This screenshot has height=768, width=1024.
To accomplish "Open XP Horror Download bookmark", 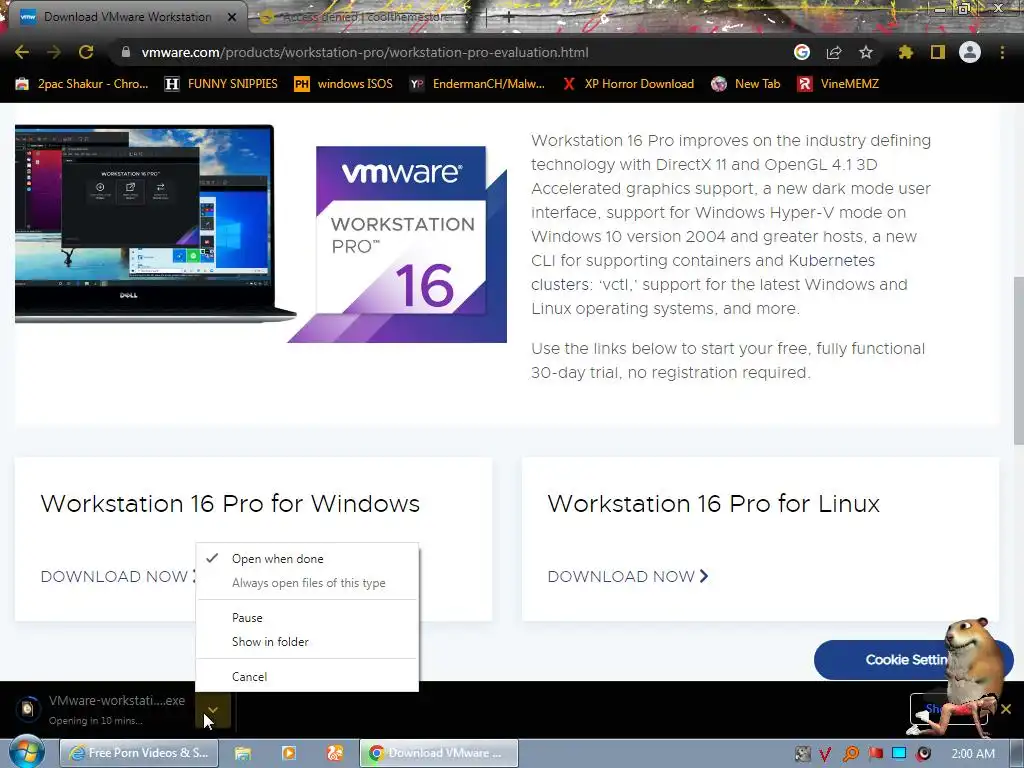I will 628,84.
